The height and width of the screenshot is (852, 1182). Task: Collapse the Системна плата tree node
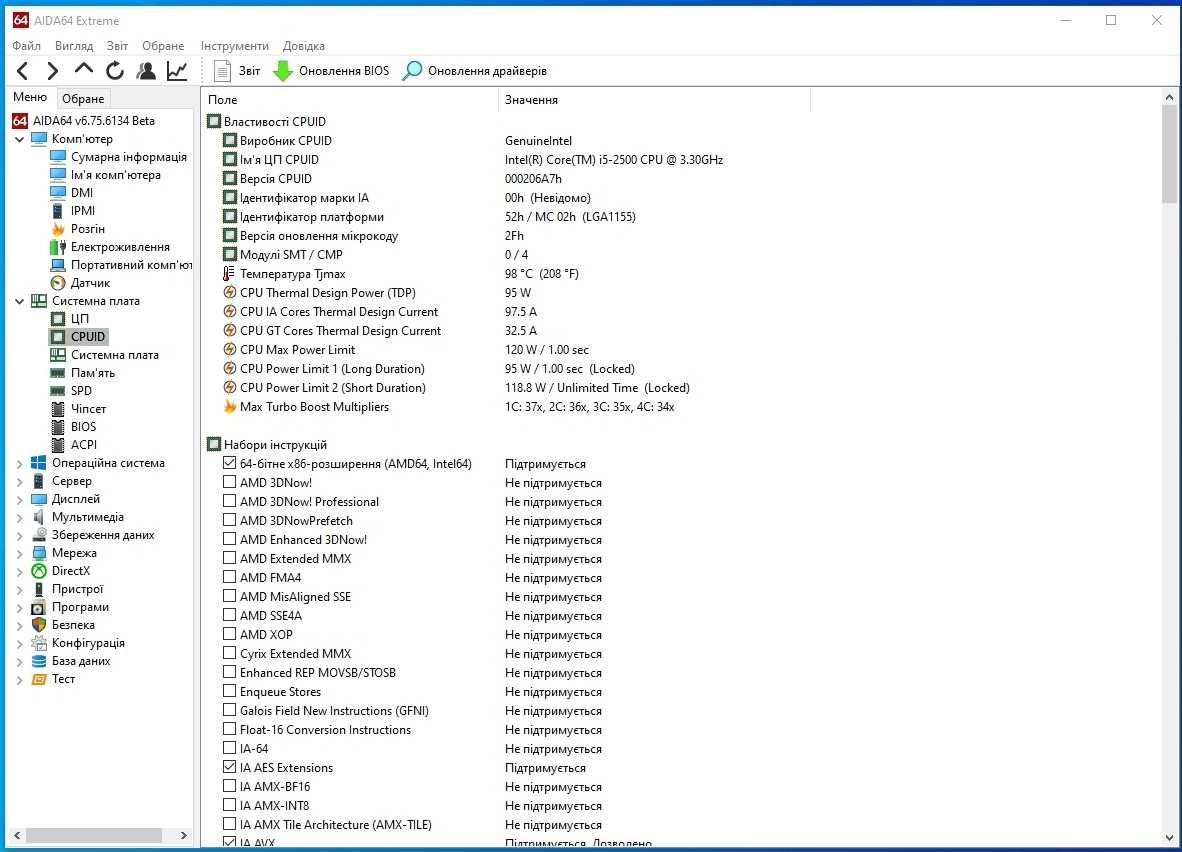[20, 302]
